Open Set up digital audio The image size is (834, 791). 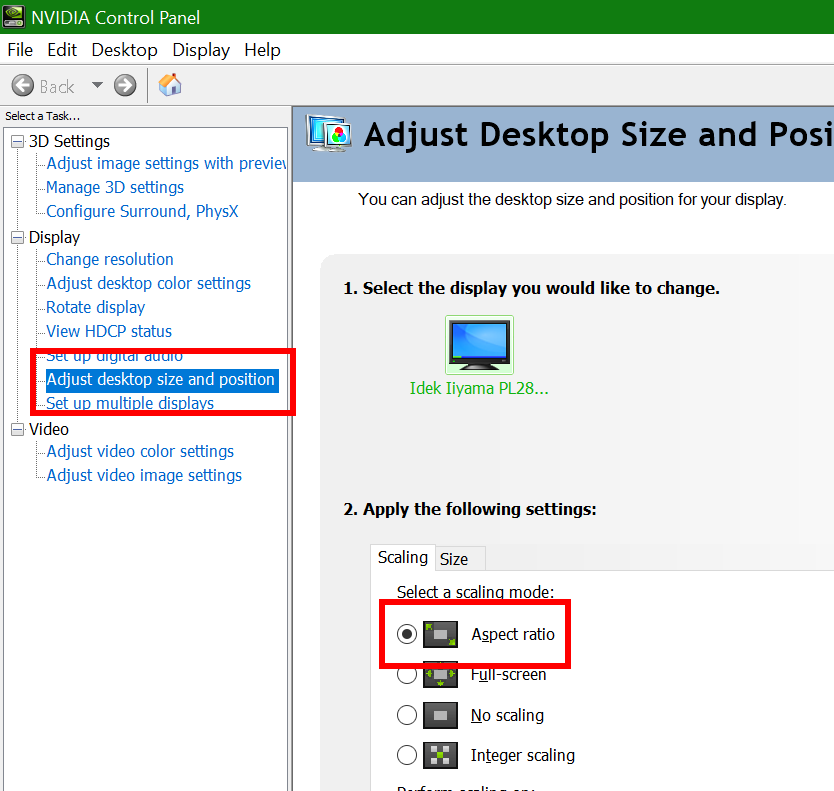coord(114,355)
